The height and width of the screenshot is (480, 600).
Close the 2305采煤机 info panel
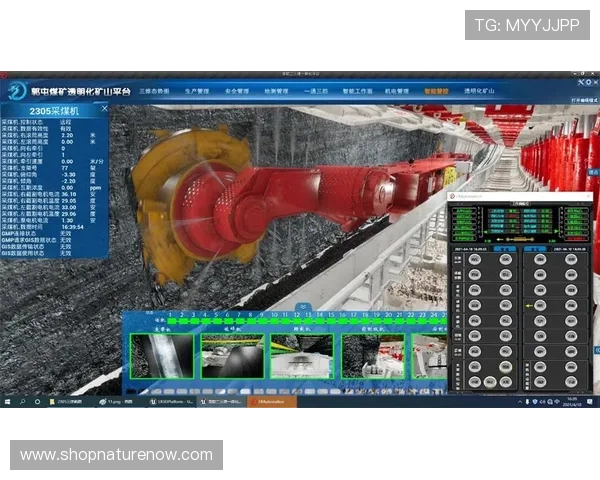(104, 109)
